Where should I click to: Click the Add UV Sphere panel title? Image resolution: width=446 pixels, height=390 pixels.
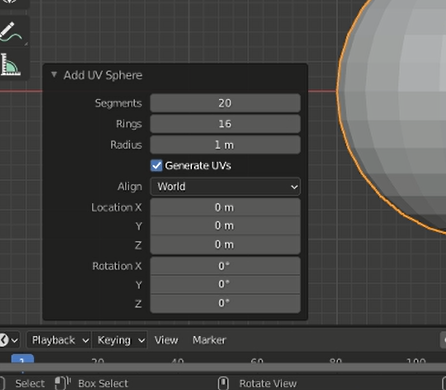[103, 75]
